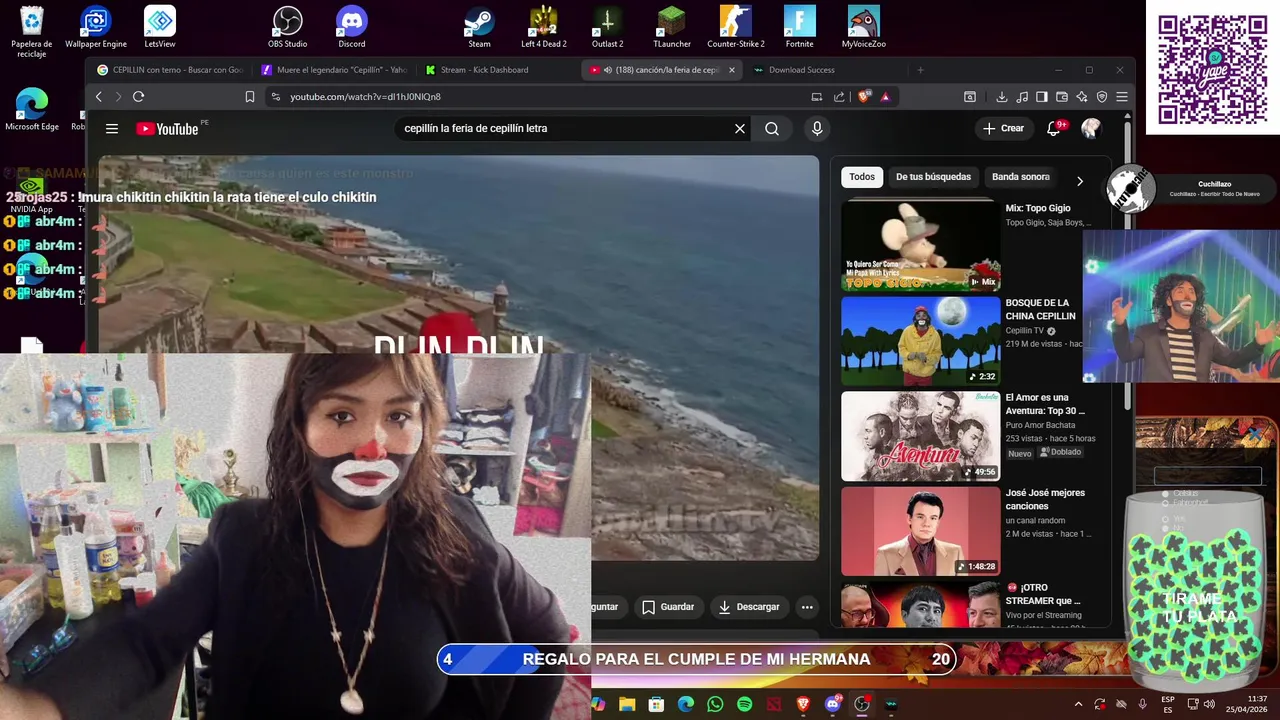This screenshot has width=1280, height=720.
Task: Open the Mix: Topo Gigio thumbnail
Action: coord(920,246)
